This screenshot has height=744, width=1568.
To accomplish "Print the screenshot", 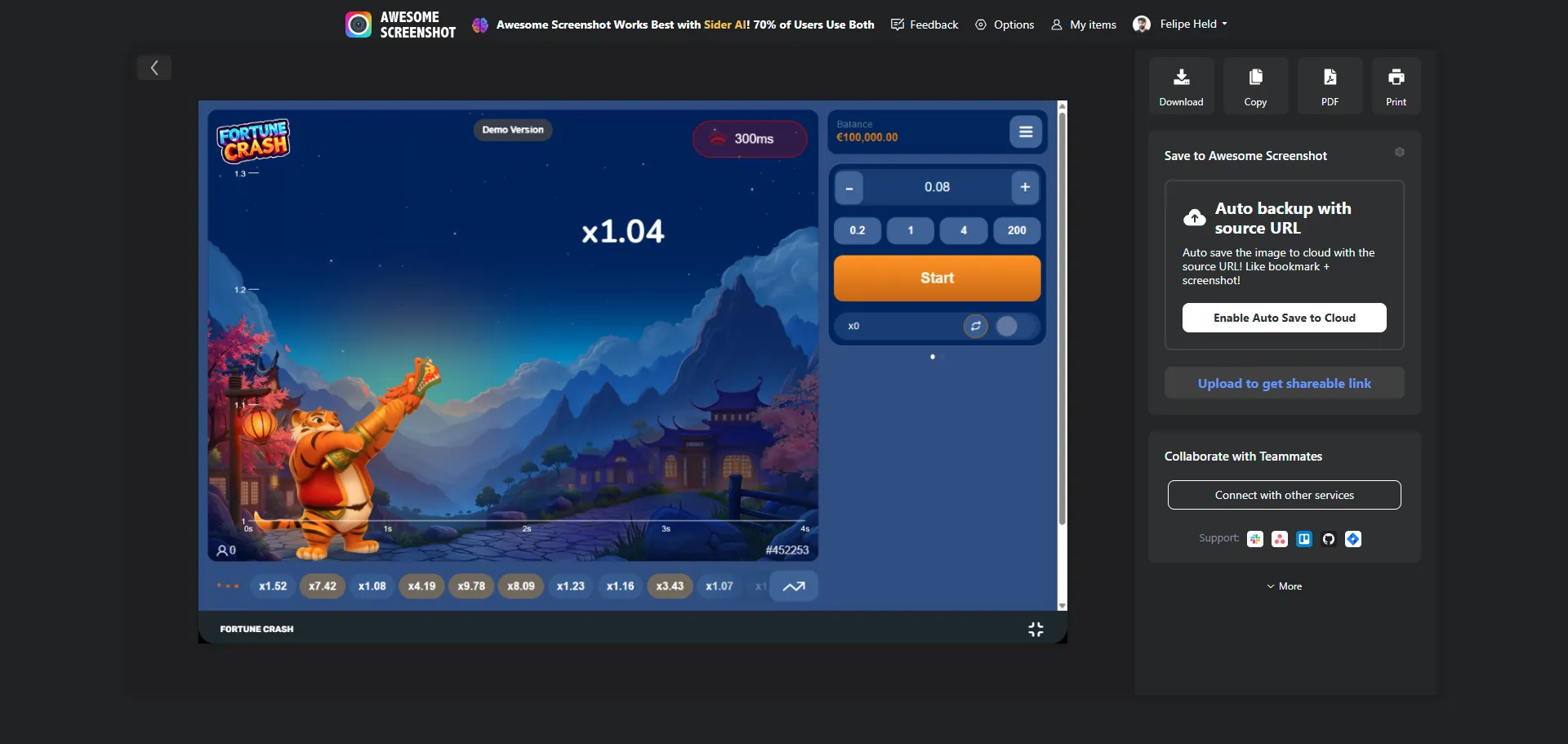I will pos(1396,86).
